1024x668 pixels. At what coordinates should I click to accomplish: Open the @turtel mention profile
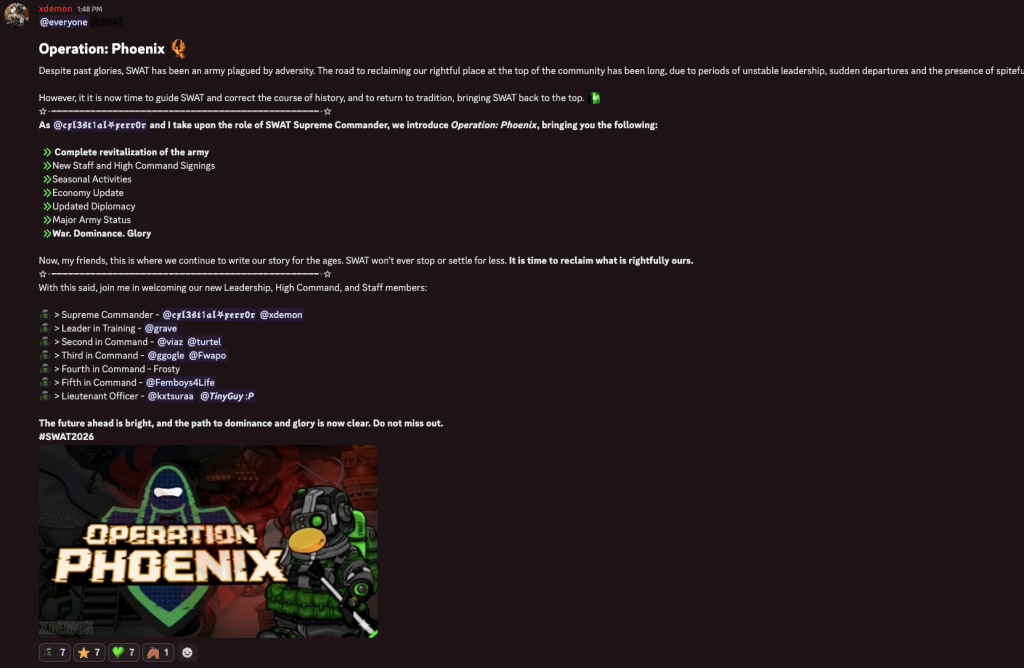tap(204, 342)
